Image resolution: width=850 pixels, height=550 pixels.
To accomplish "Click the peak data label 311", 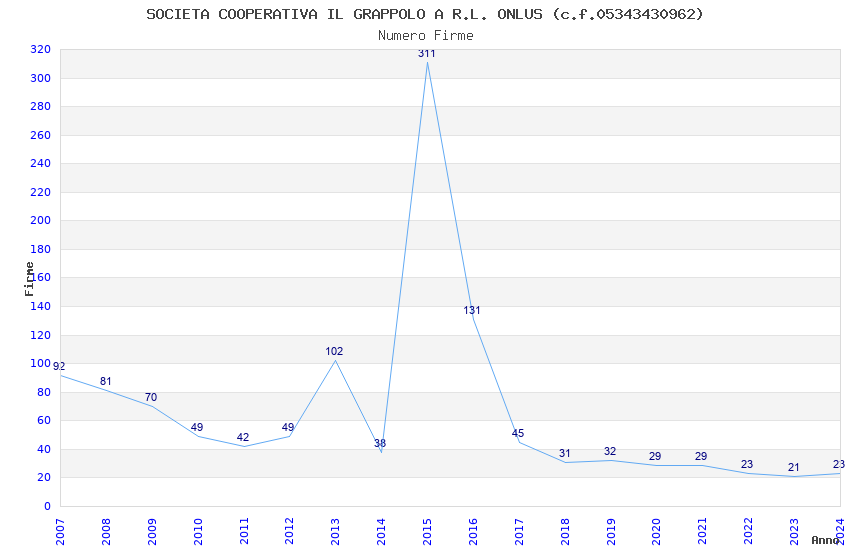I will [427, 53].
